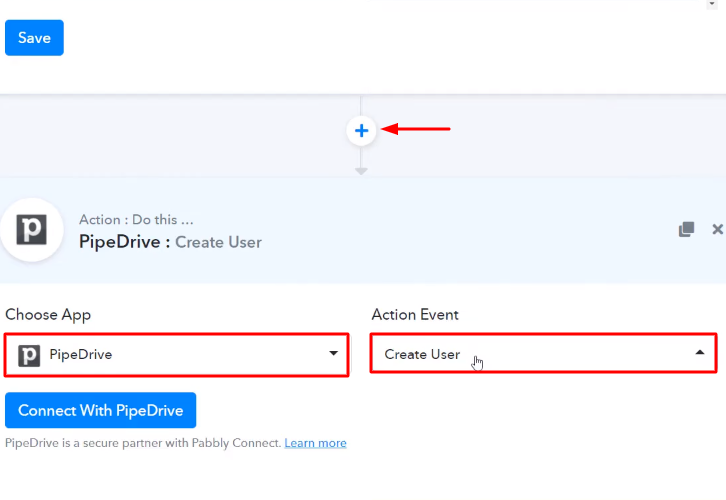This screenshot has height=500, width=726.
Task: Open the Choose App dropdown showing PipeDrive
Action: pos(176,355)
